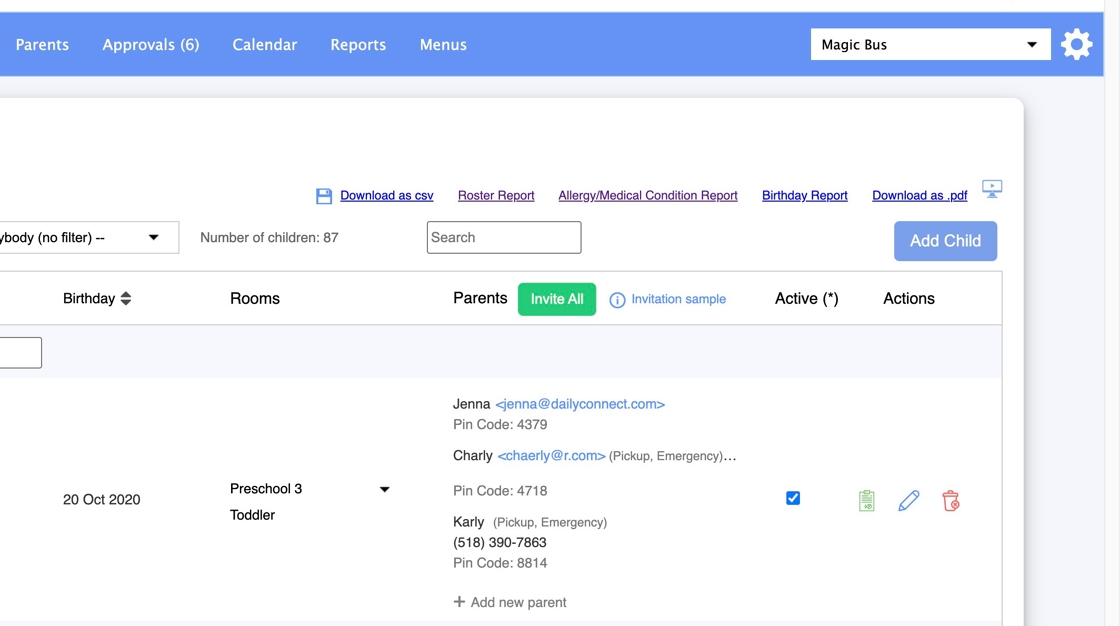This screenshot has height=626, width=1120.
Task: Click the floppy disk save icon
Action: 324,196
